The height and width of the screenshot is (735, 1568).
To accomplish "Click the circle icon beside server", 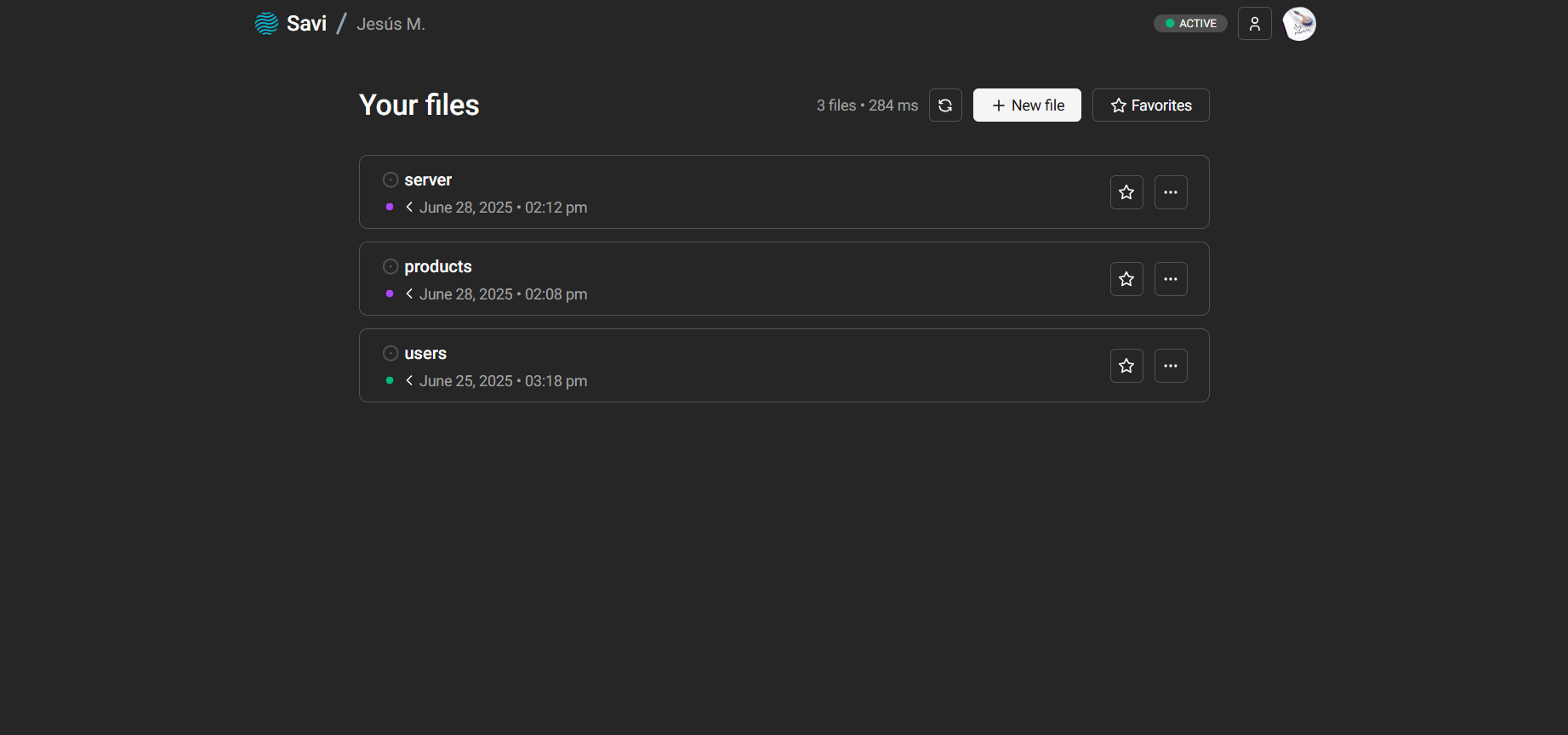I will [391, 179].
